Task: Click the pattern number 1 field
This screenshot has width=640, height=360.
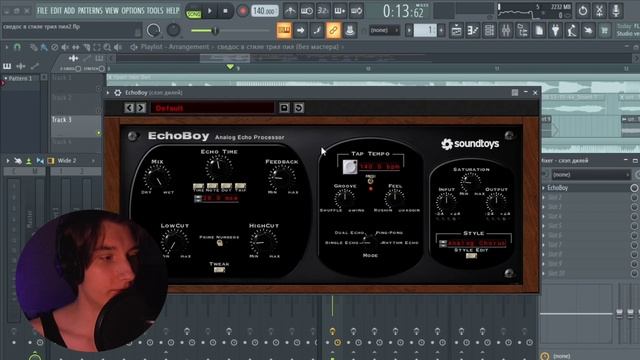Action: coord(425,30)
